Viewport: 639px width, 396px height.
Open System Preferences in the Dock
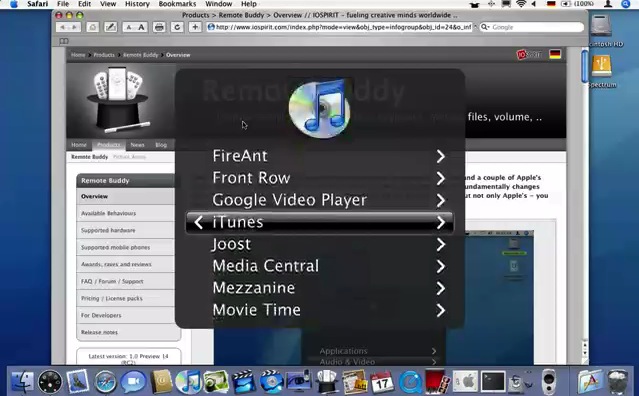[x=465, y=382]
